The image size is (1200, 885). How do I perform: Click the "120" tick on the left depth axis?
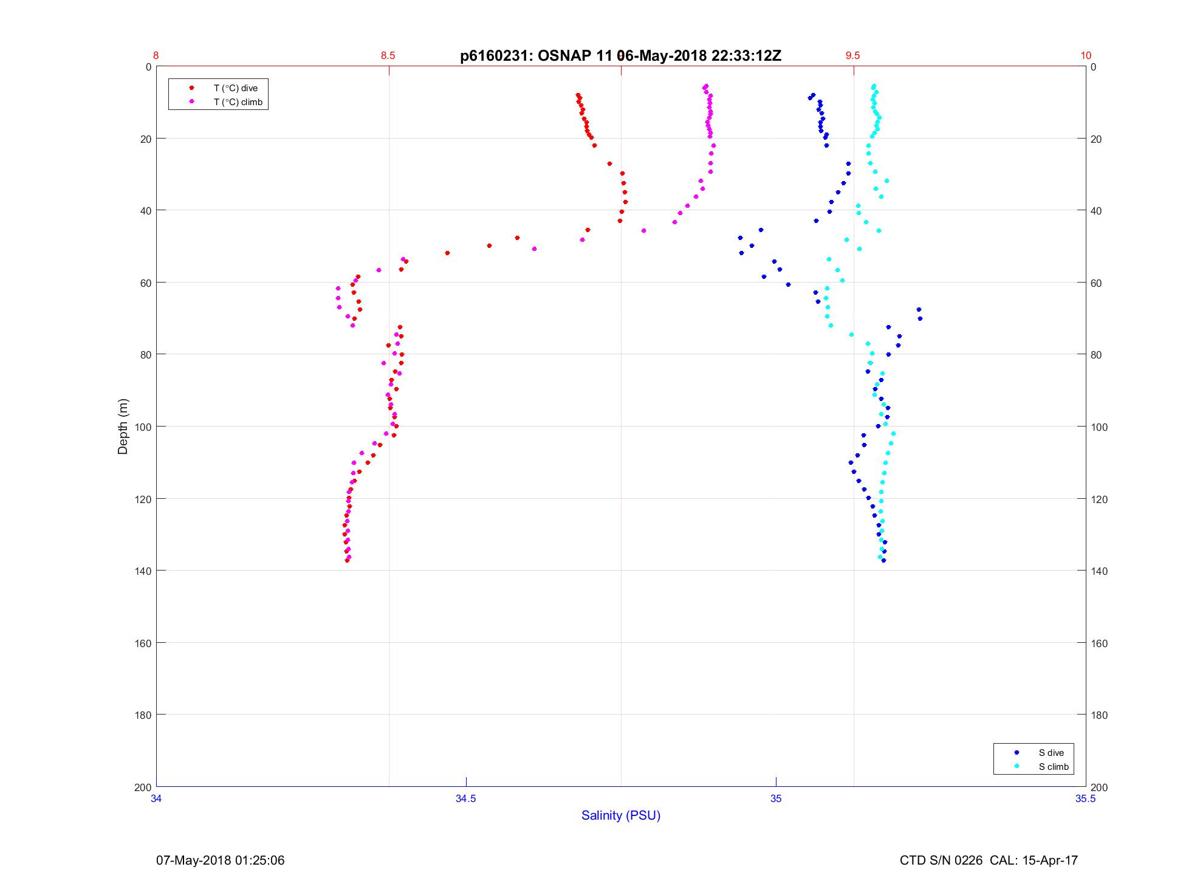click(x=142, y=499)
